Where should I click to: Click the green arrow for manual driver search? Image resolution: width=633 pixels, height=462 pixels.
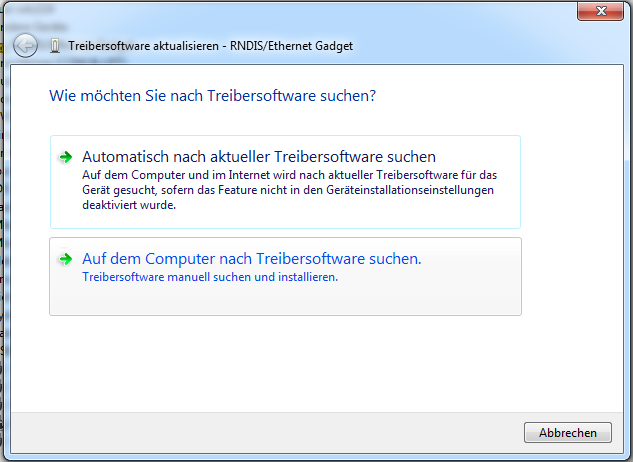coord(66,259)
